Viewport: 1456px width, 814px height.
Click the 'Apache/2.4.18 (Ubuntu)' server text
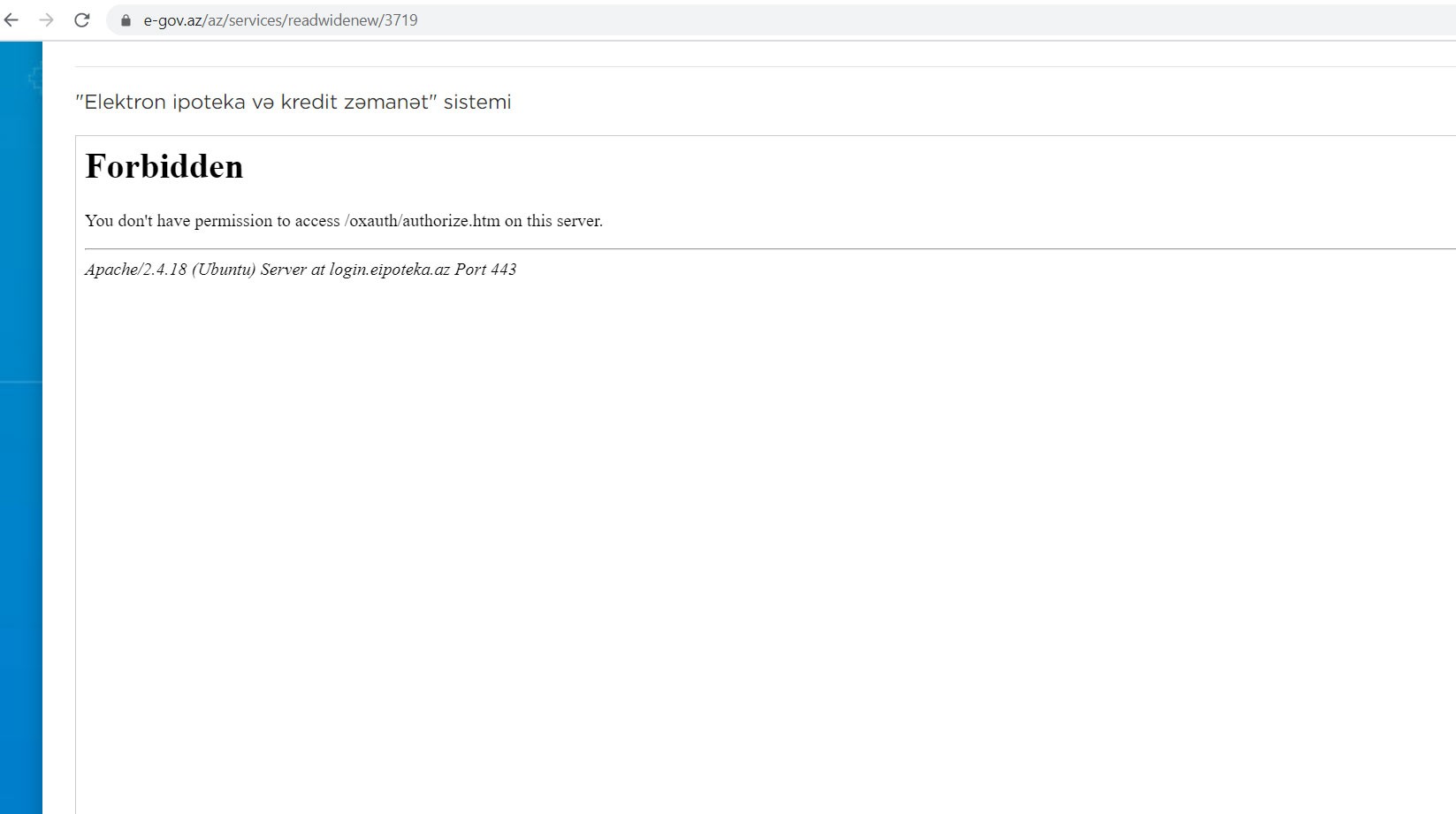(170, 270)
